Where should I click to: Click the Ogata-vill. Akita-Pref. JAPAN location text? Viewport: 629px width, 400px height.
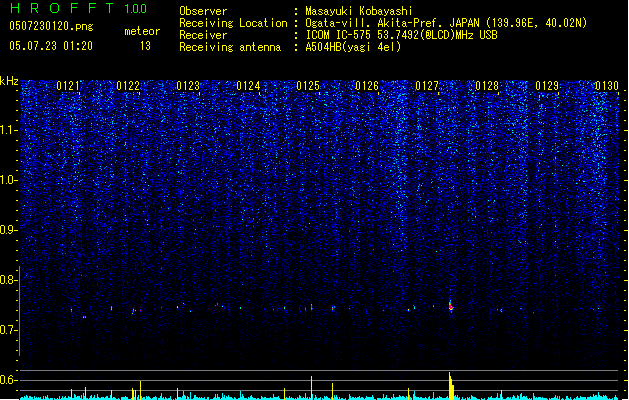446,23
